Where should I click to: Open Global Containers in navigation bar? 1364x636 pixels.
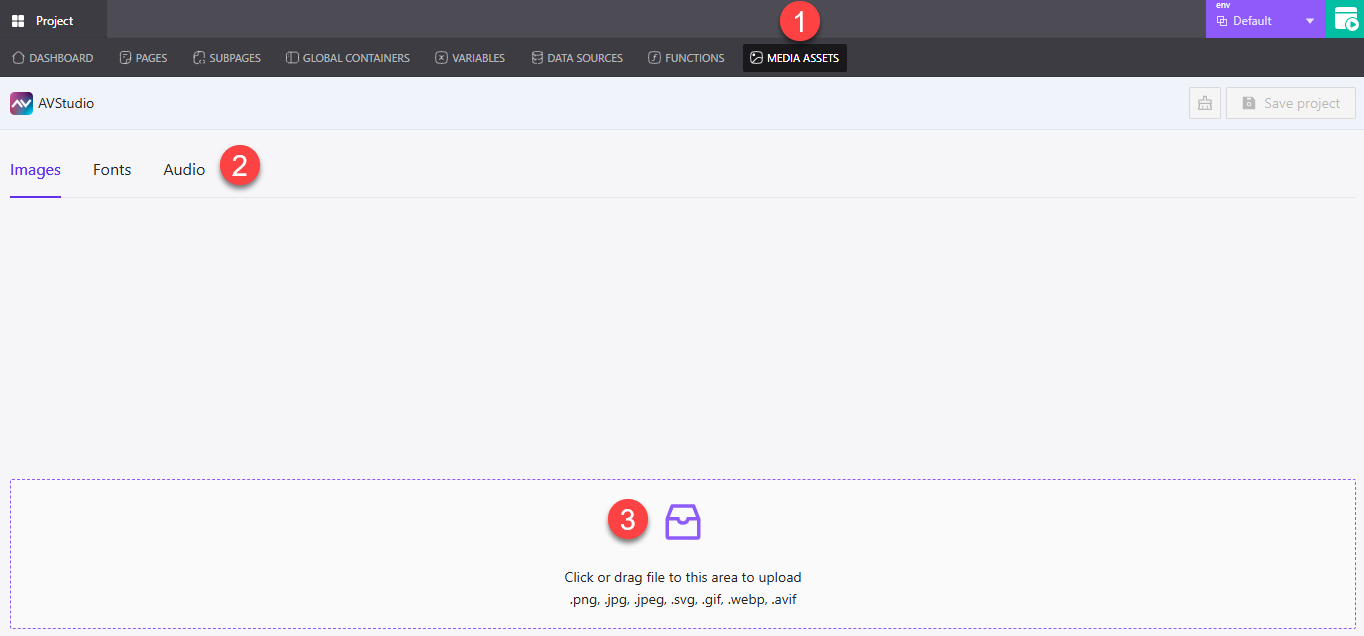pyautogui.click(x=348, y=58)
